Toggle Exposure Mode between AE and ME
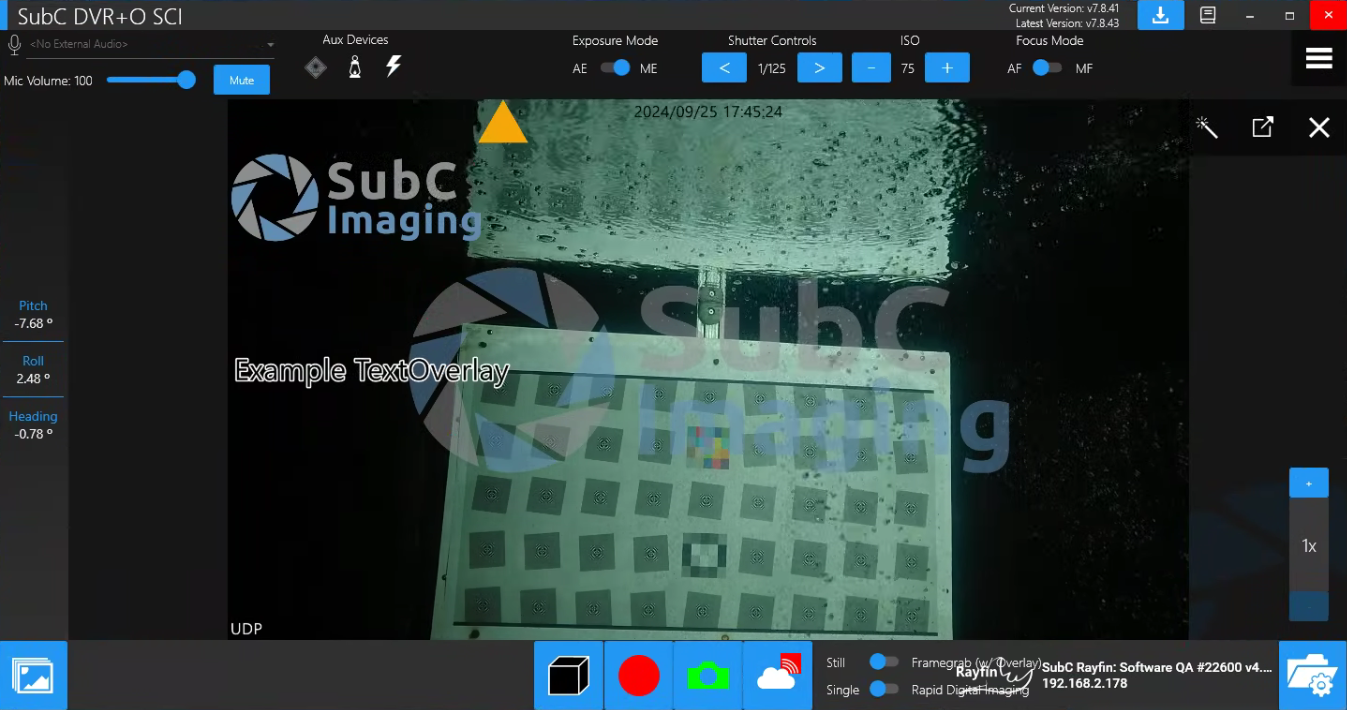Viewport: 1347px width, 710px height. (x=615, y=68)
